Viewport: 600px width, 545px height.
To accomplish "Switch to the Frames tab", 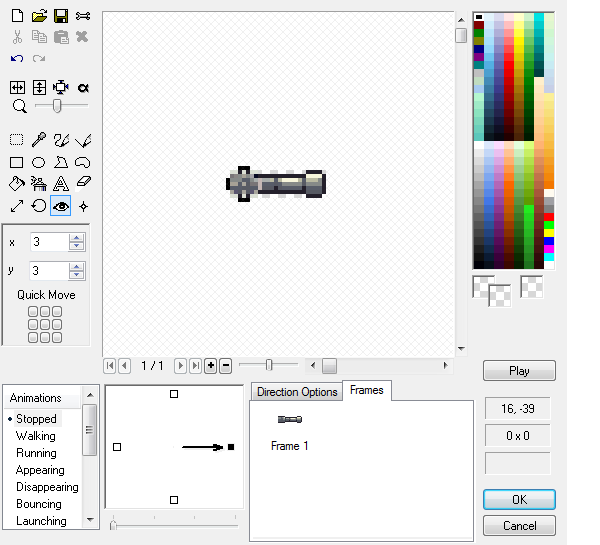I will pos(367,390).
